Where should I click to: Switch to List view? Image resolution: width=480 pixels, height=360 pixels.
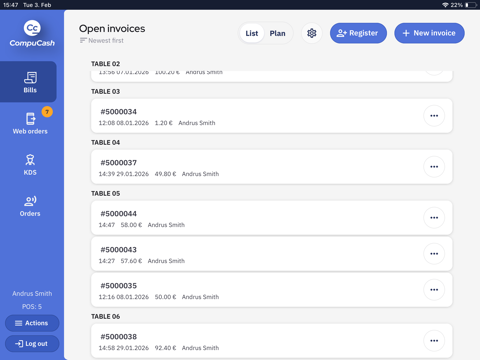(252, 33)
